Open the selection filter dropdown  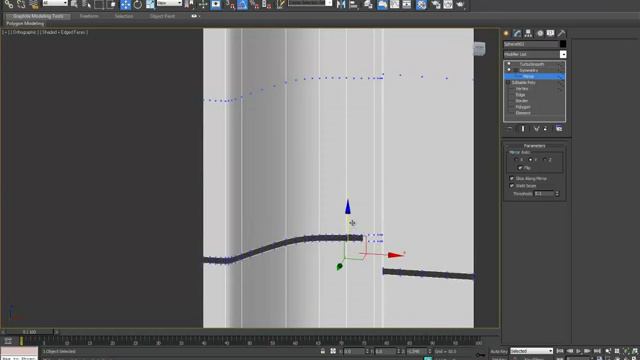(x=55, y=3)
